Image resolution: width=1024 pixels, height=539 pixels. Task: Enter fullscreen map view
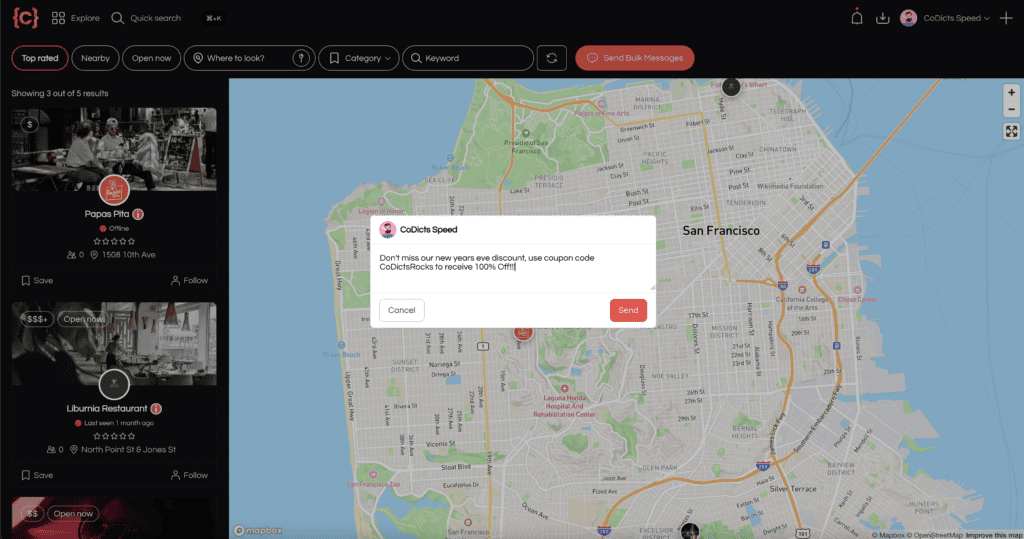pos(1011,131)
